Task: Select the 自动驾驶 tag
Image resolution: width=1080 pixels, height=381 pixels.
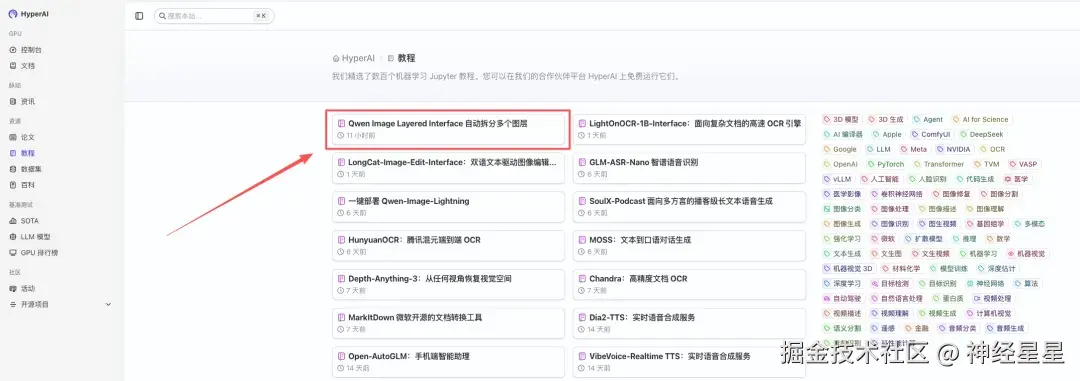Action: [842, 299]
